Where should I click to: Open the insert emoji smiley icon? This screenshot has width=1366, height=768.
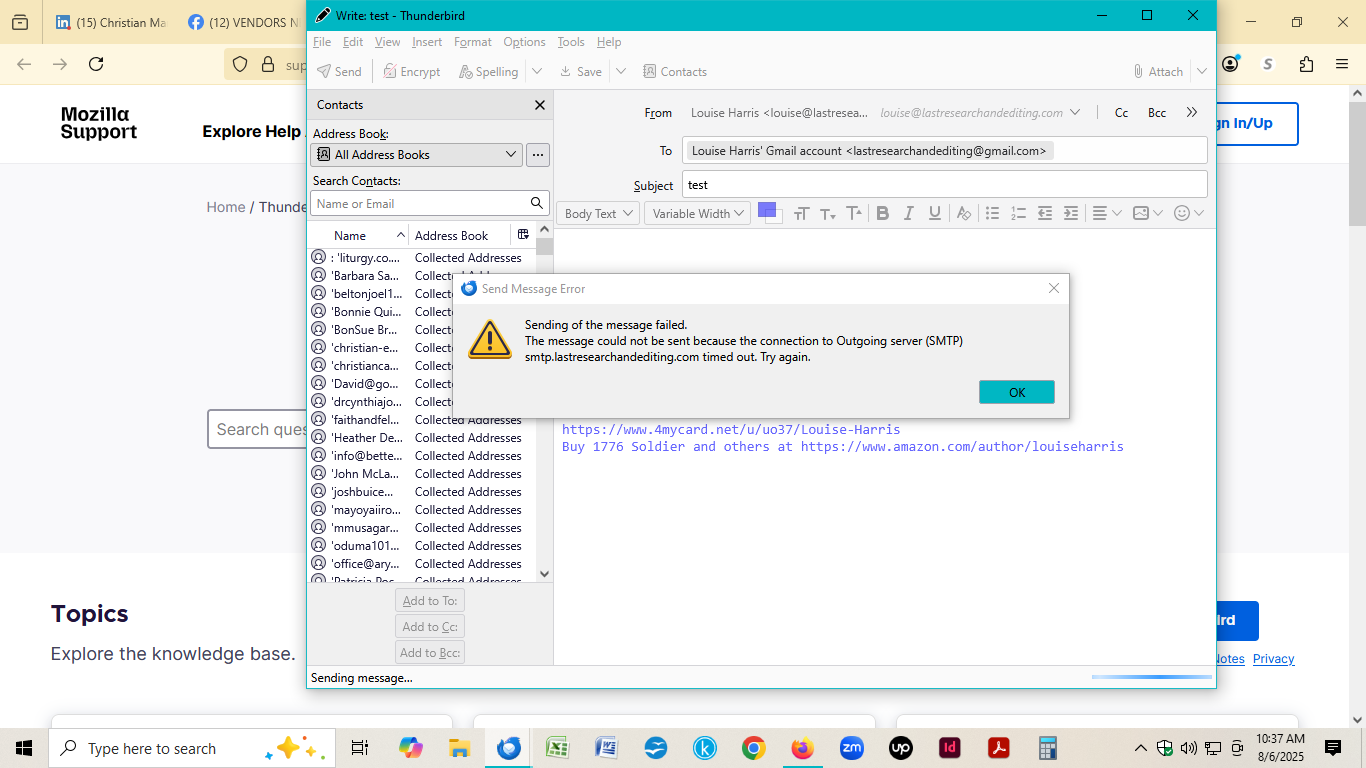[1181, 213]
